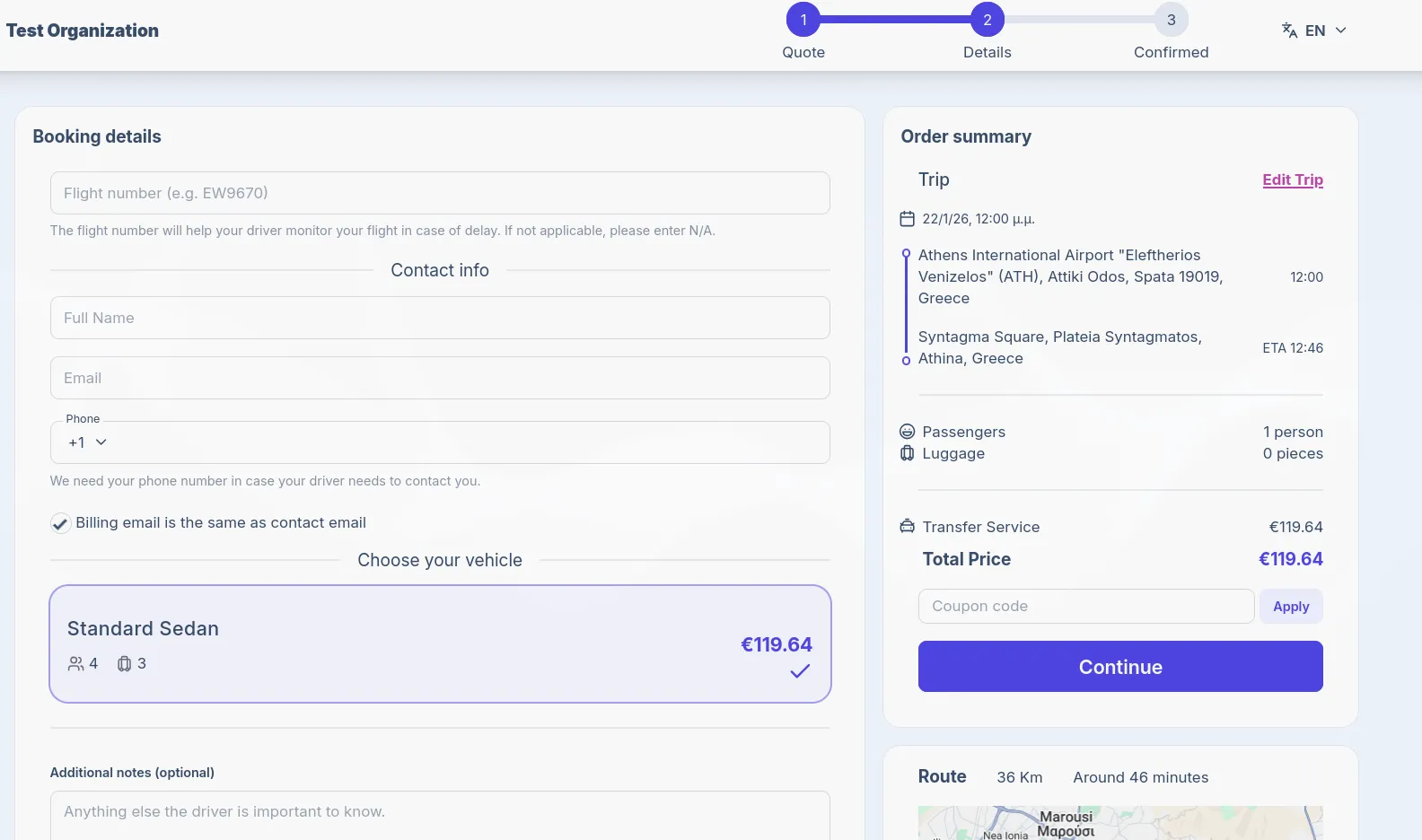Focus the Email input field

(x=440, y=378)
